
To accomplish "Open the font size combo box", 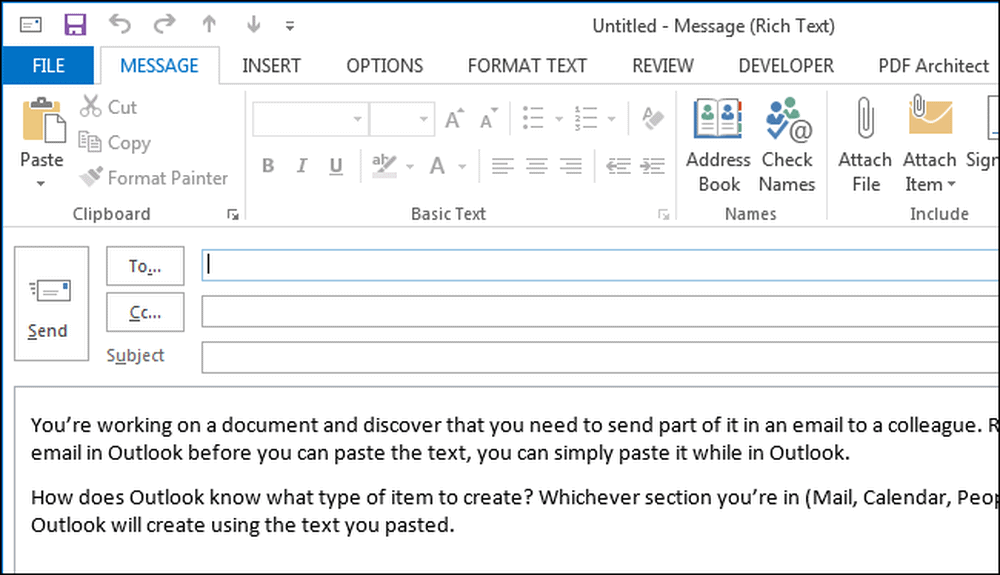I will 402,119.
